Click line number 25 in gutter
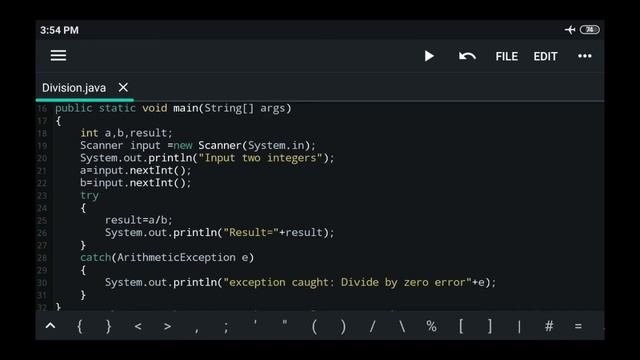The height and width of the screenshot is (360, 640). (42, 220)
